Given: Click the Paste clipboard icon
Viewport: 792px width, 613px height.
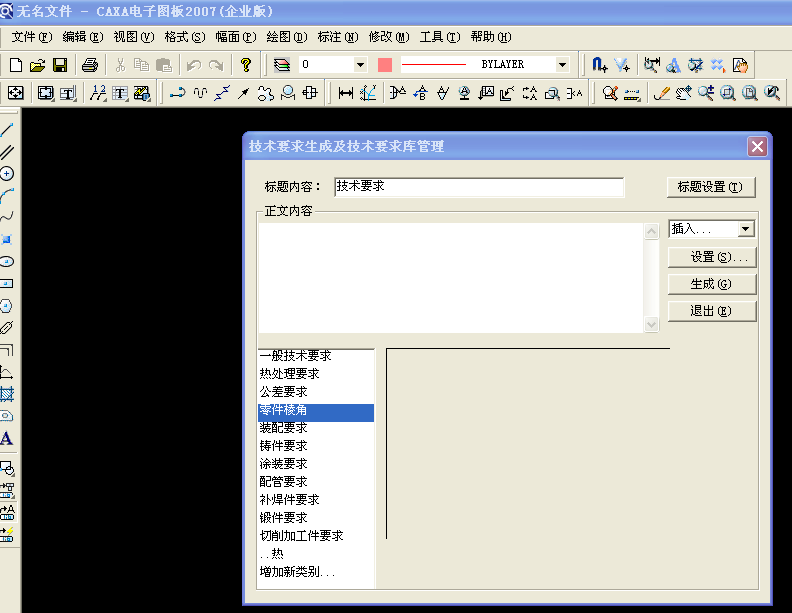Looking at the screenshot, I should click(164, 65).
